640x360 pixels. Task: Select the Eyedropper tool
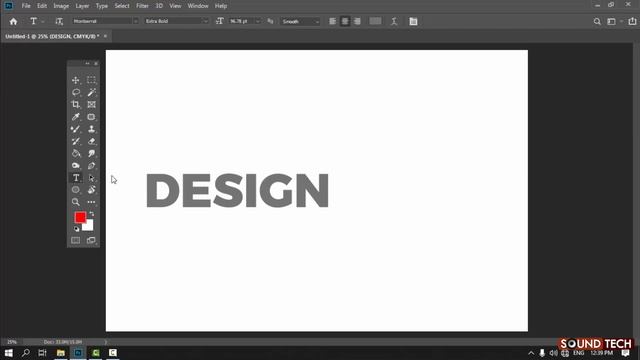(76, 117)
